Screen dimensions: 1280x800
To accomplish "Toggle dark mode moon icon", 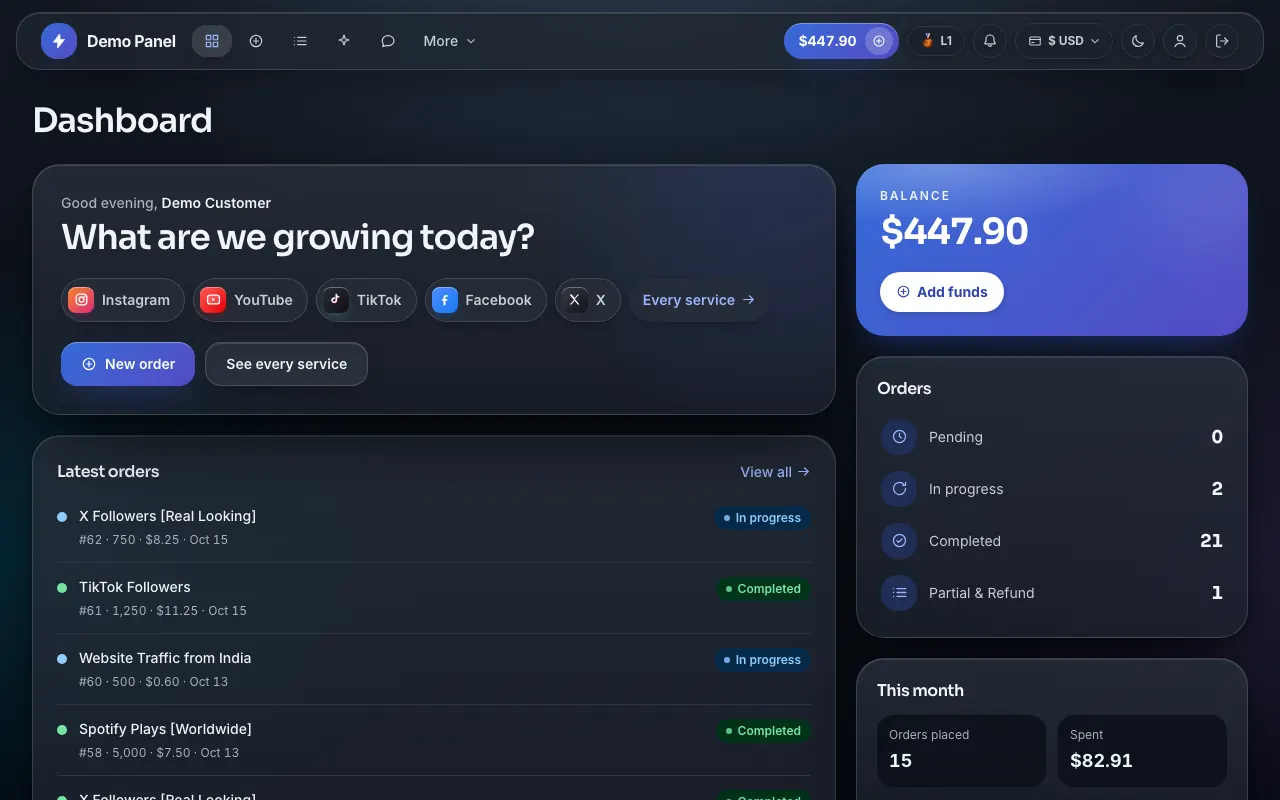I will point(1138,41).
